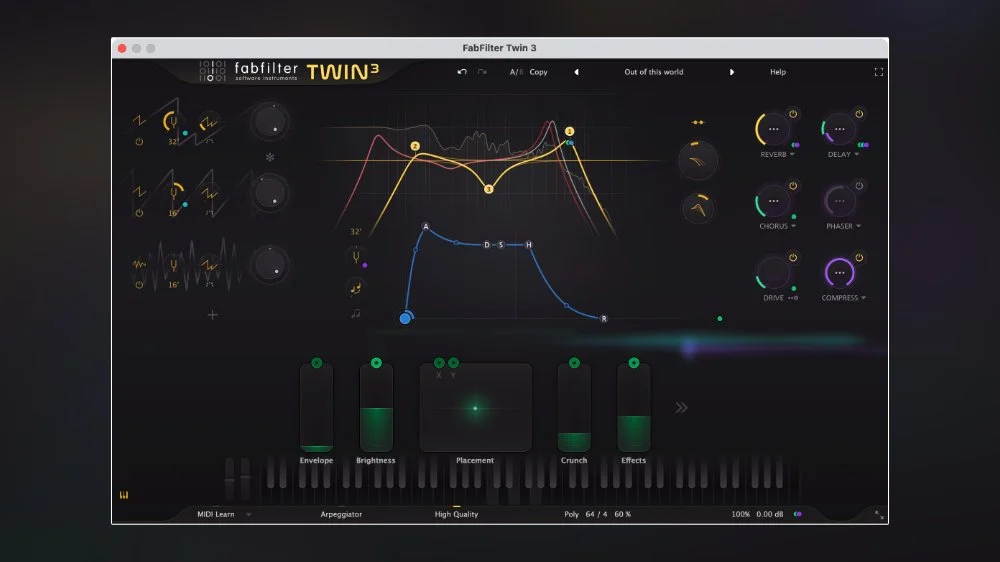Click the envelope Hold point H
This screenshot has height=562, width=1000.
pyautogui.click(x=529, y=245)
